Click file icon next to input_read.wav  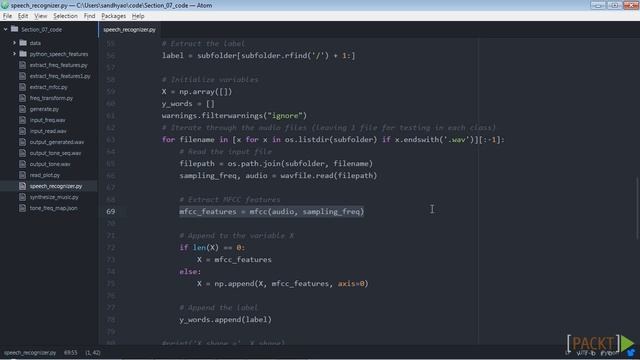pos(22,131)
